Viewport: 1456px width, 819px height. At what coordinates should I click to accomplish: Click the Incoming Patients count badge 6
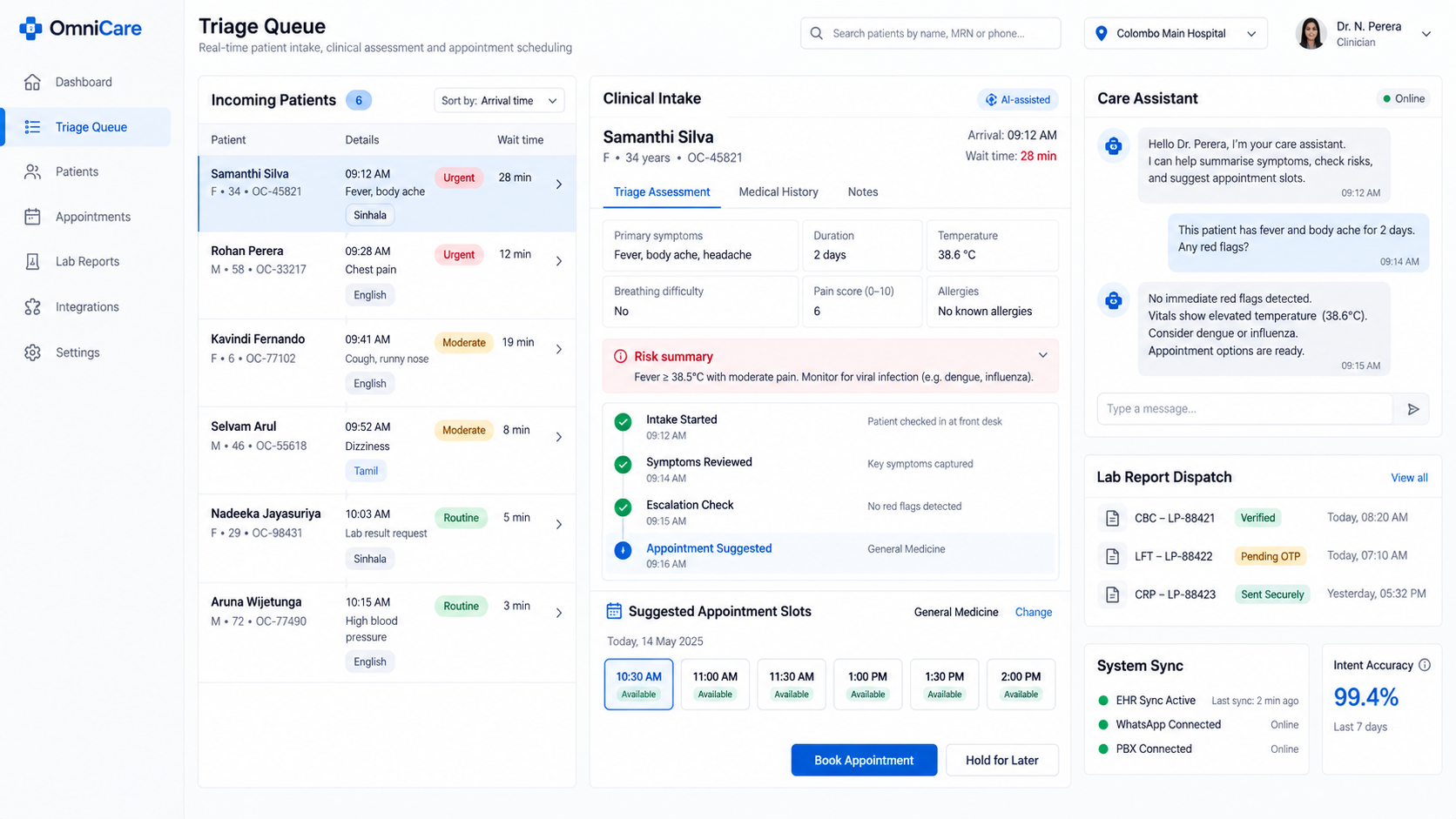[359, 100]
